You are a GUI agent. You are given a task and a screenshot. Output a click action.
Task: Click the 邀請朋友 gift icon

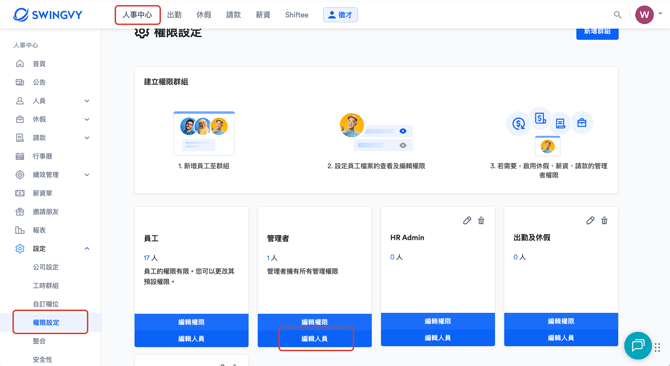[x=20, y=211]
